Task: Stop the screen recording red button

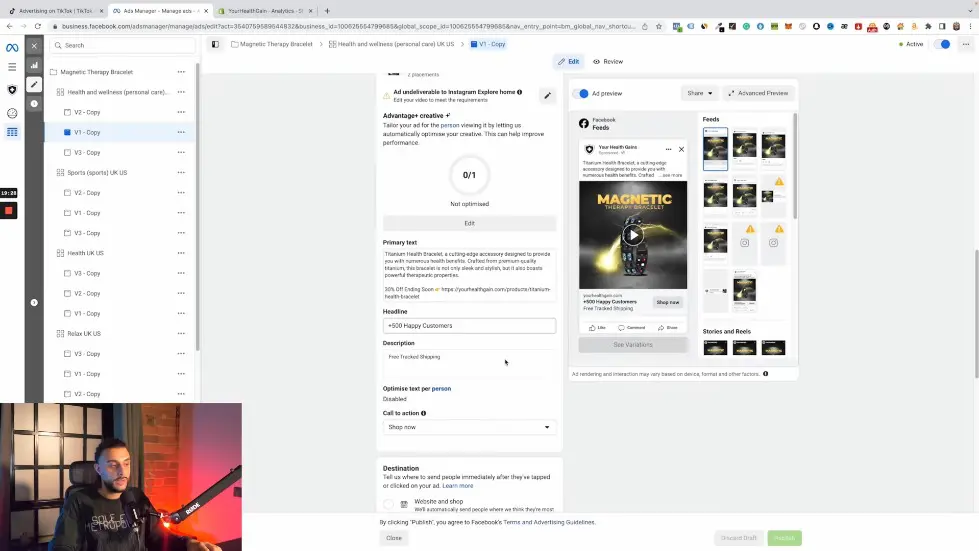Action: pos(9,211)
